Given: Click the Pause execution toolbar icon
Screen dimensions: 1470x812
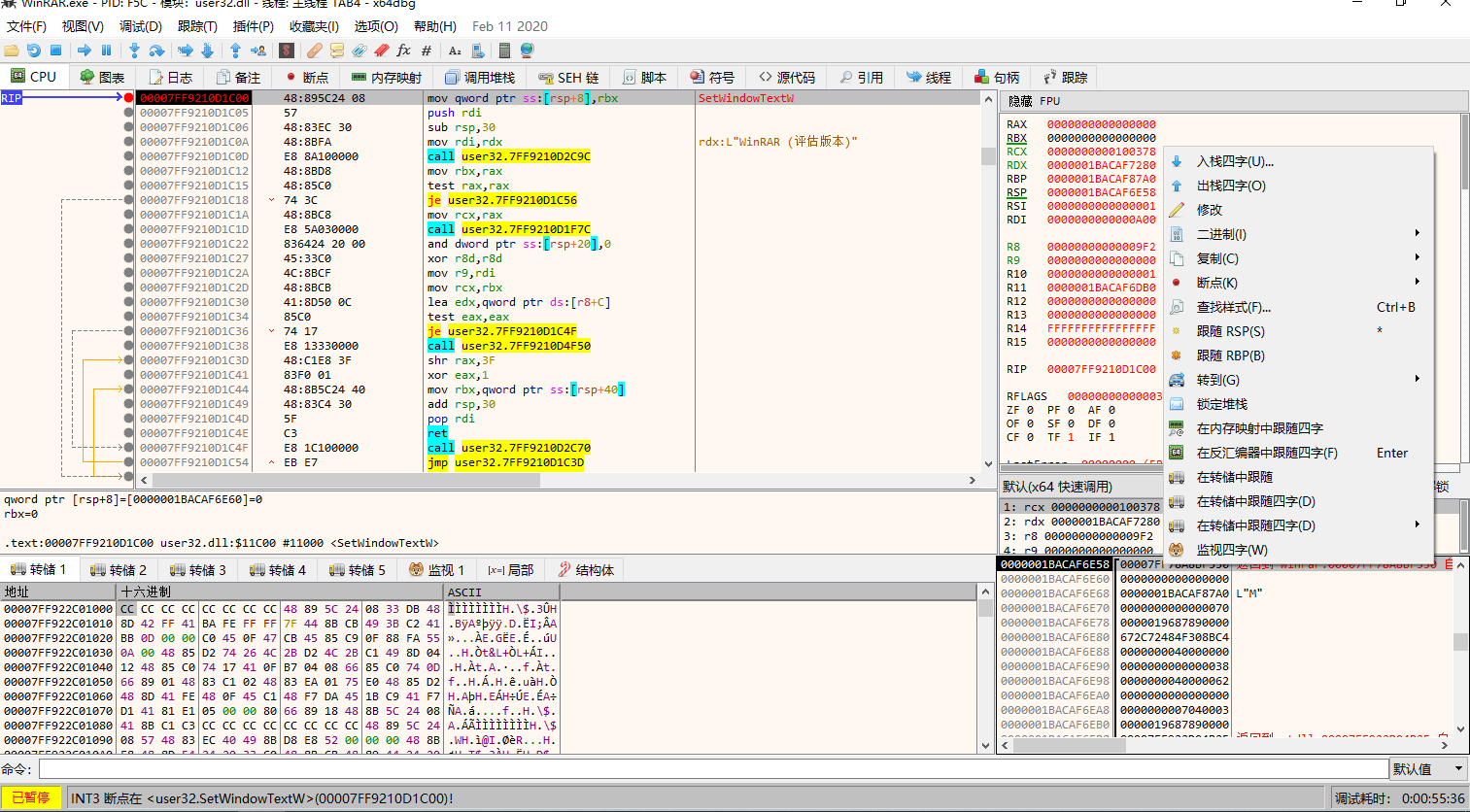Looking at the screenshot, I should click(x=107, y=51).
